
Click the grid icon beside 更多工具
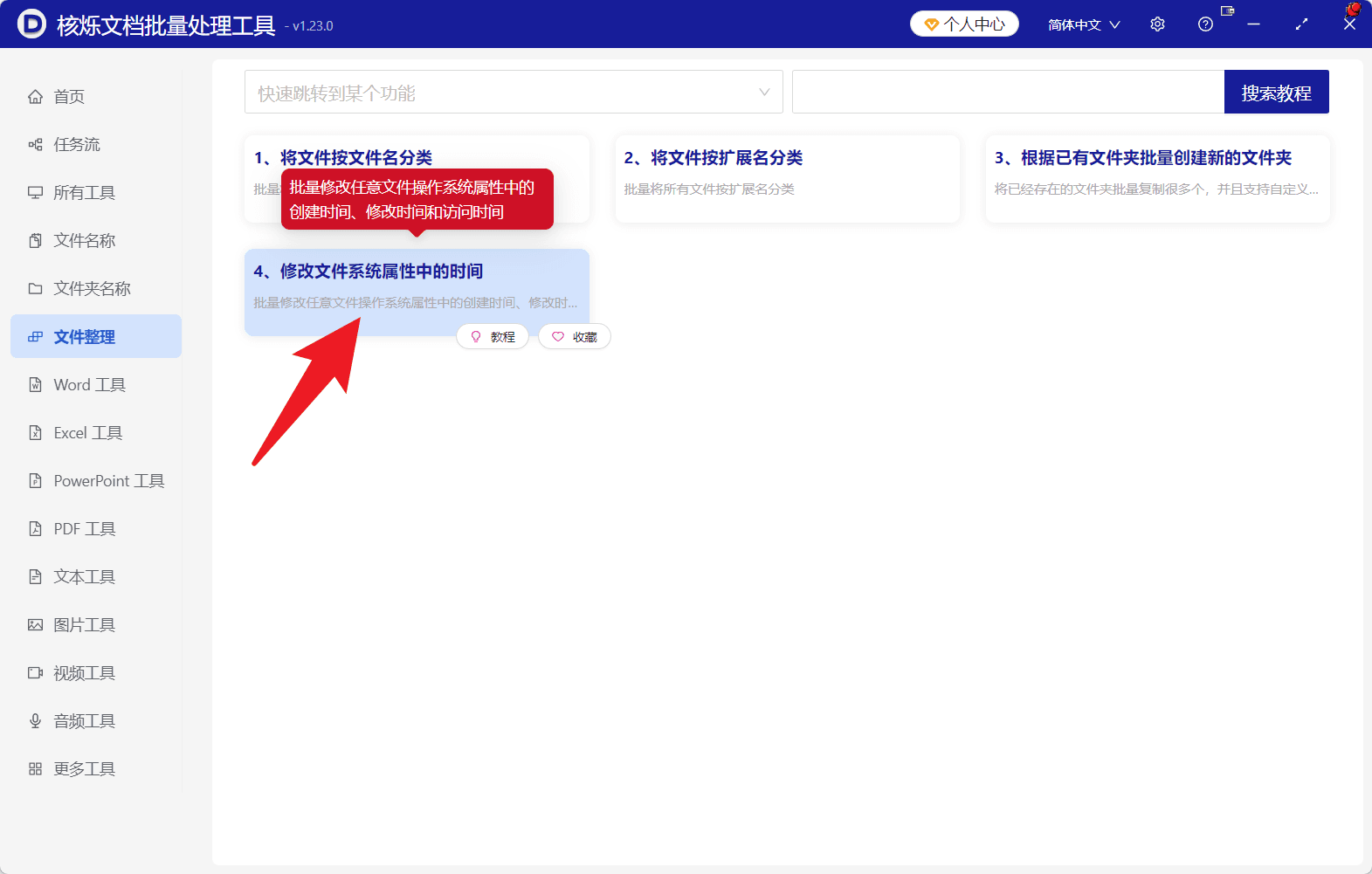[35, 768]
